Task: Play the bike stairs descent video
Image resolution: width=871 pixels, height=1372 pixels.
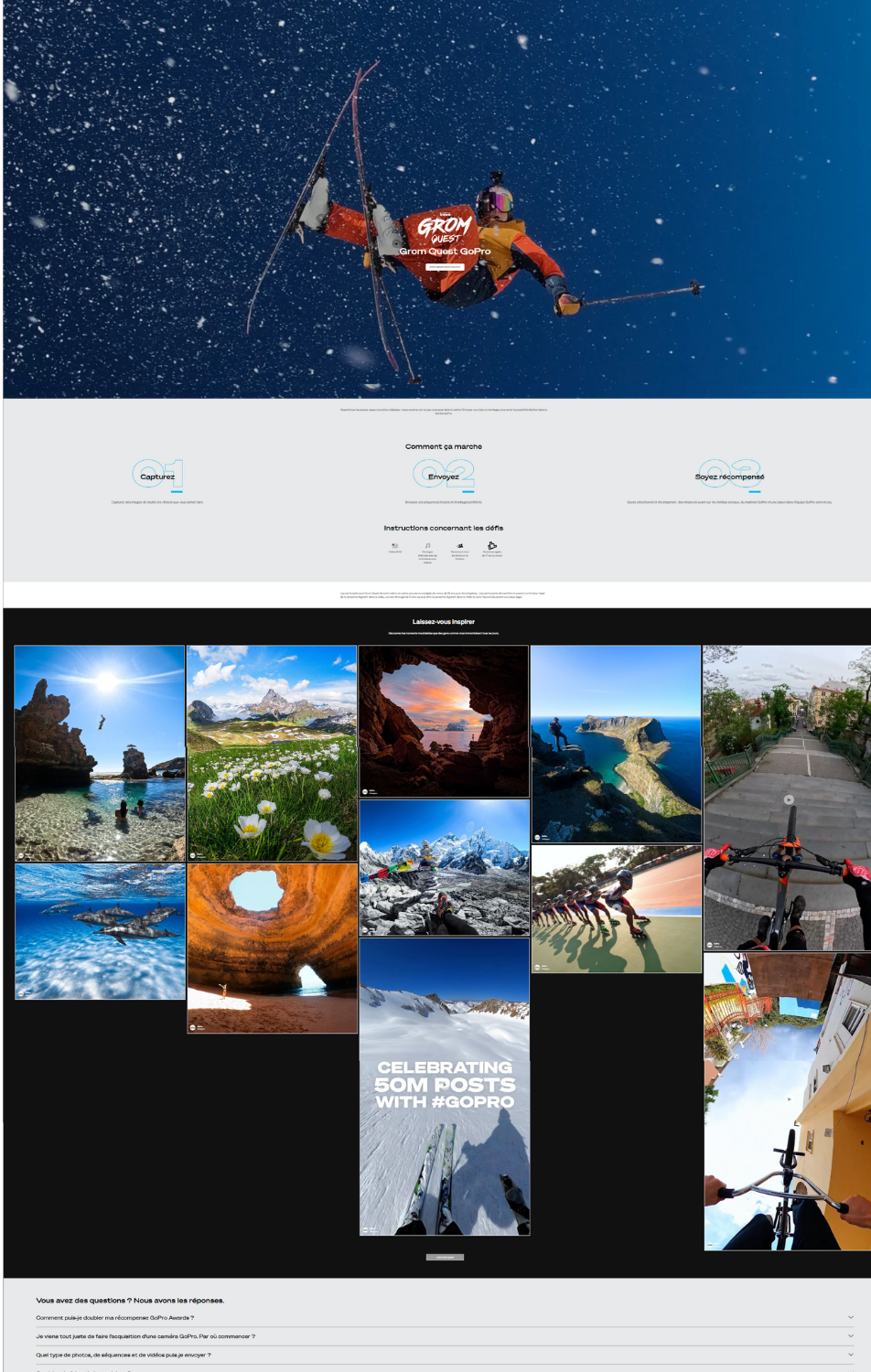Action: pyautogui.click(x=789, y=799)
